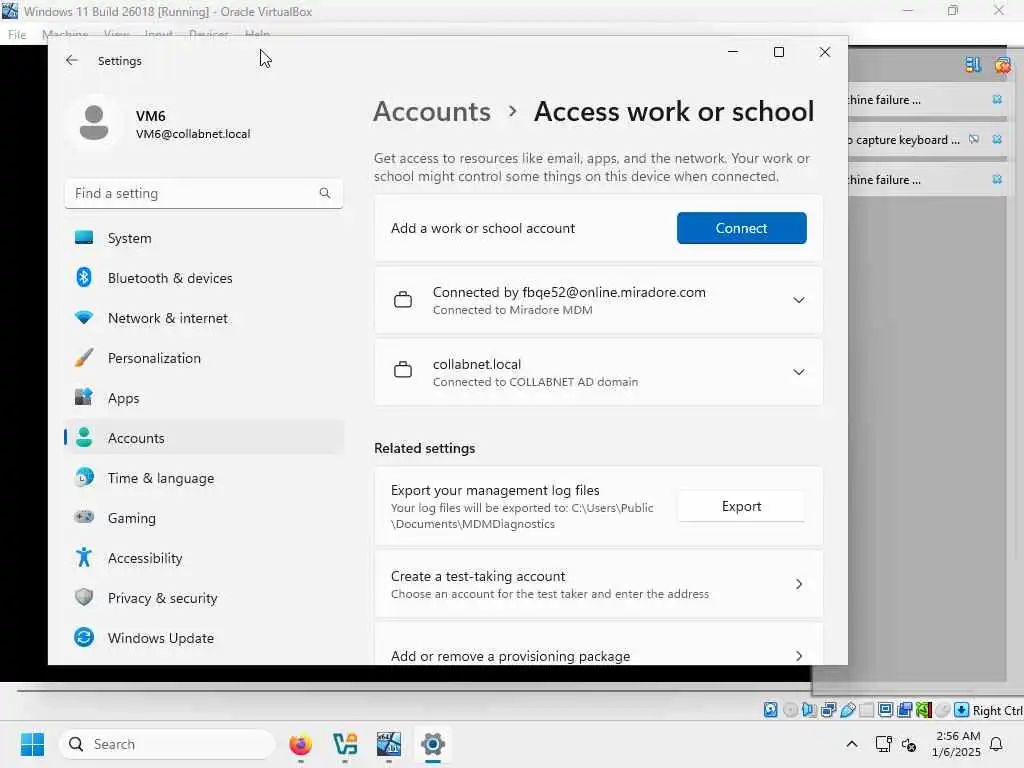
Task: Expand the collabnet.local domain entry
Action: 598,372
